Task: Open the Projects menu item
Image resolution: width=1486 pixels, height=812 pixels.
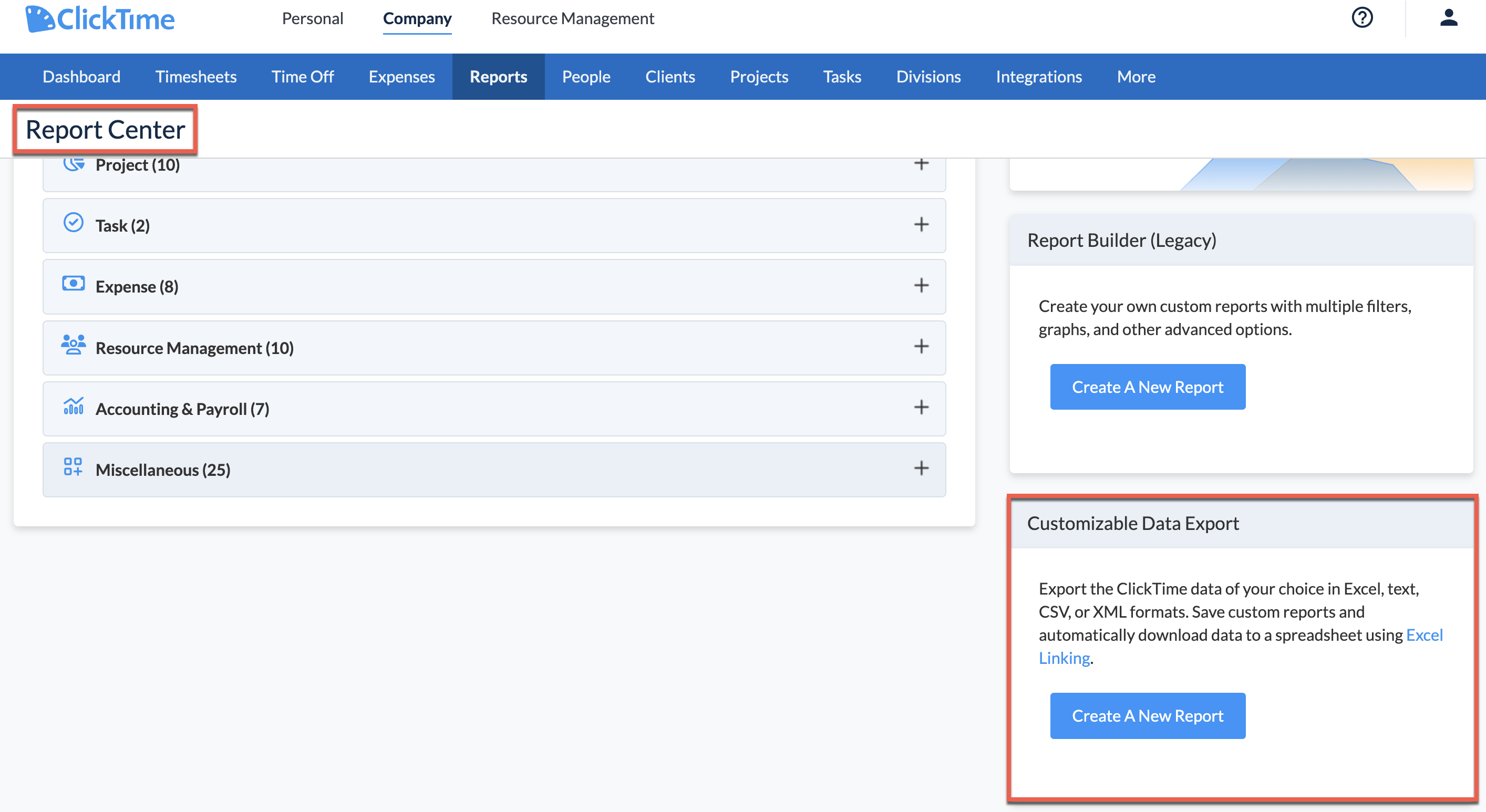Action: 759,77
